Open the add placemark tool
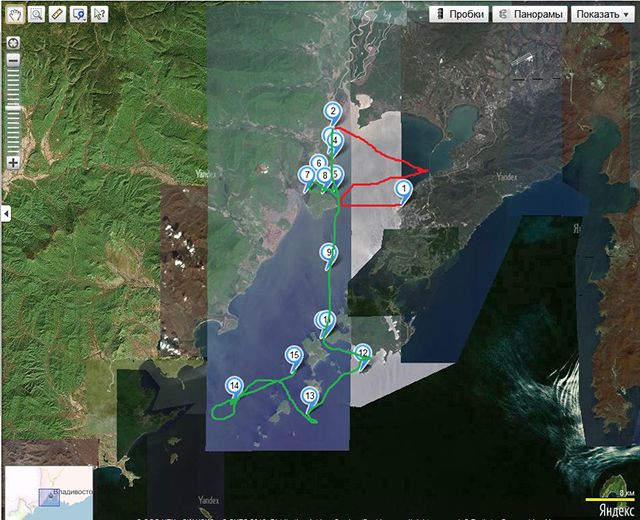 78,14
